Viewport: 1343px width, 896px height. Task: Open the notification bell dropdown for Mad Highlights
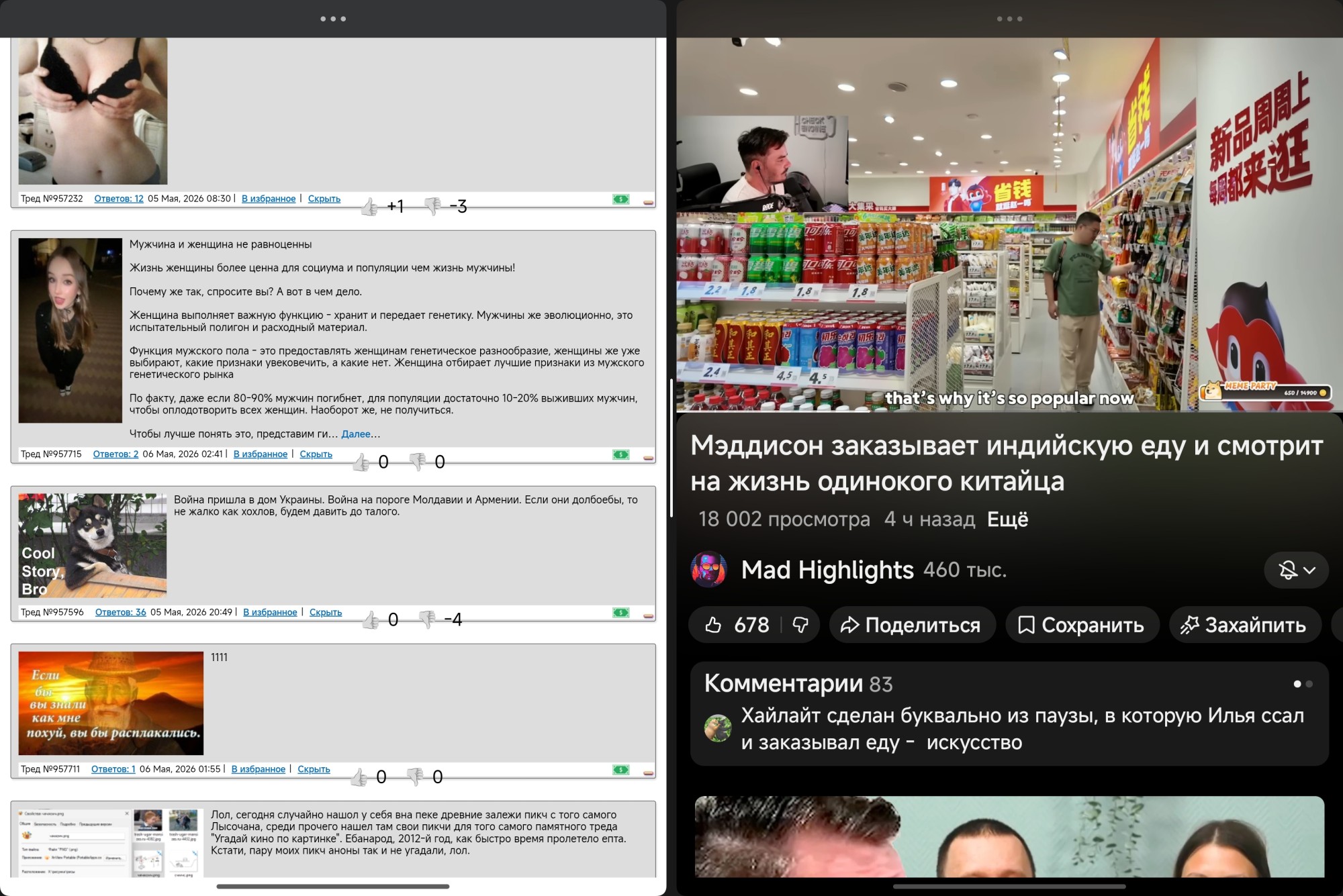coord(1296,570)
